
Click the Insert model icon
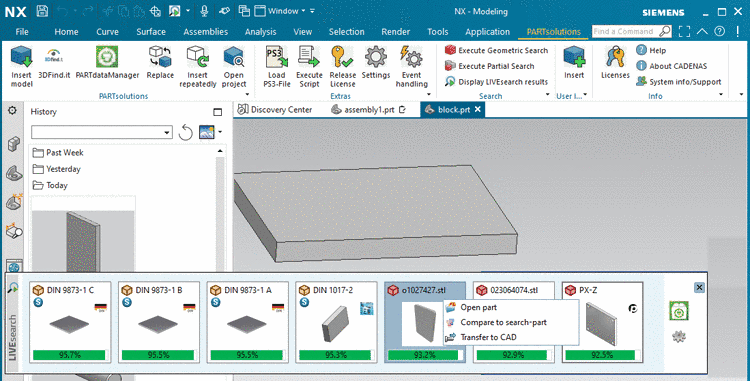(x=22, y=57)
